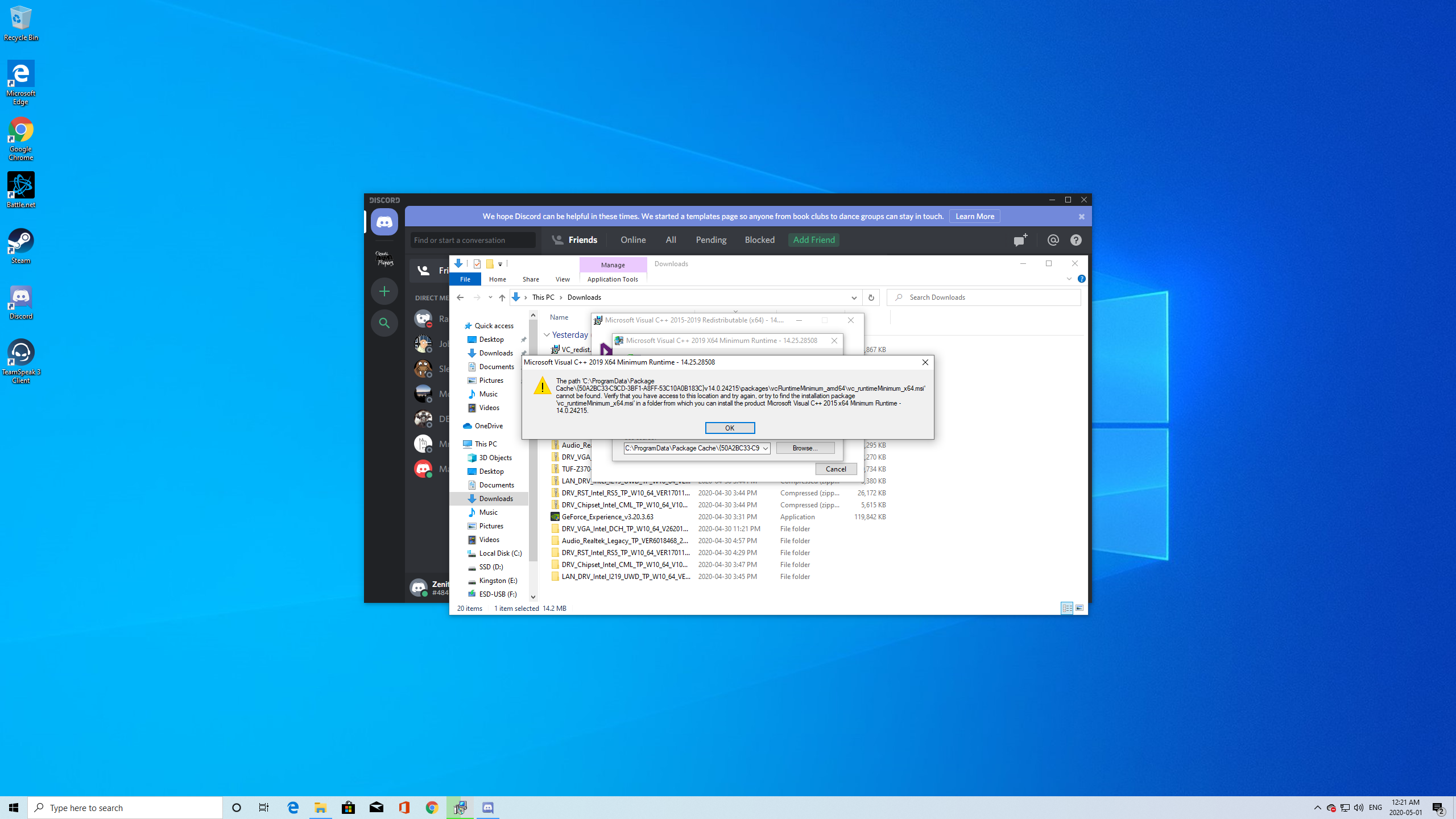Viewport: 1456px width, 819px height.
Task: Click Add Friend button in Discord
Action: click(814, 240)
